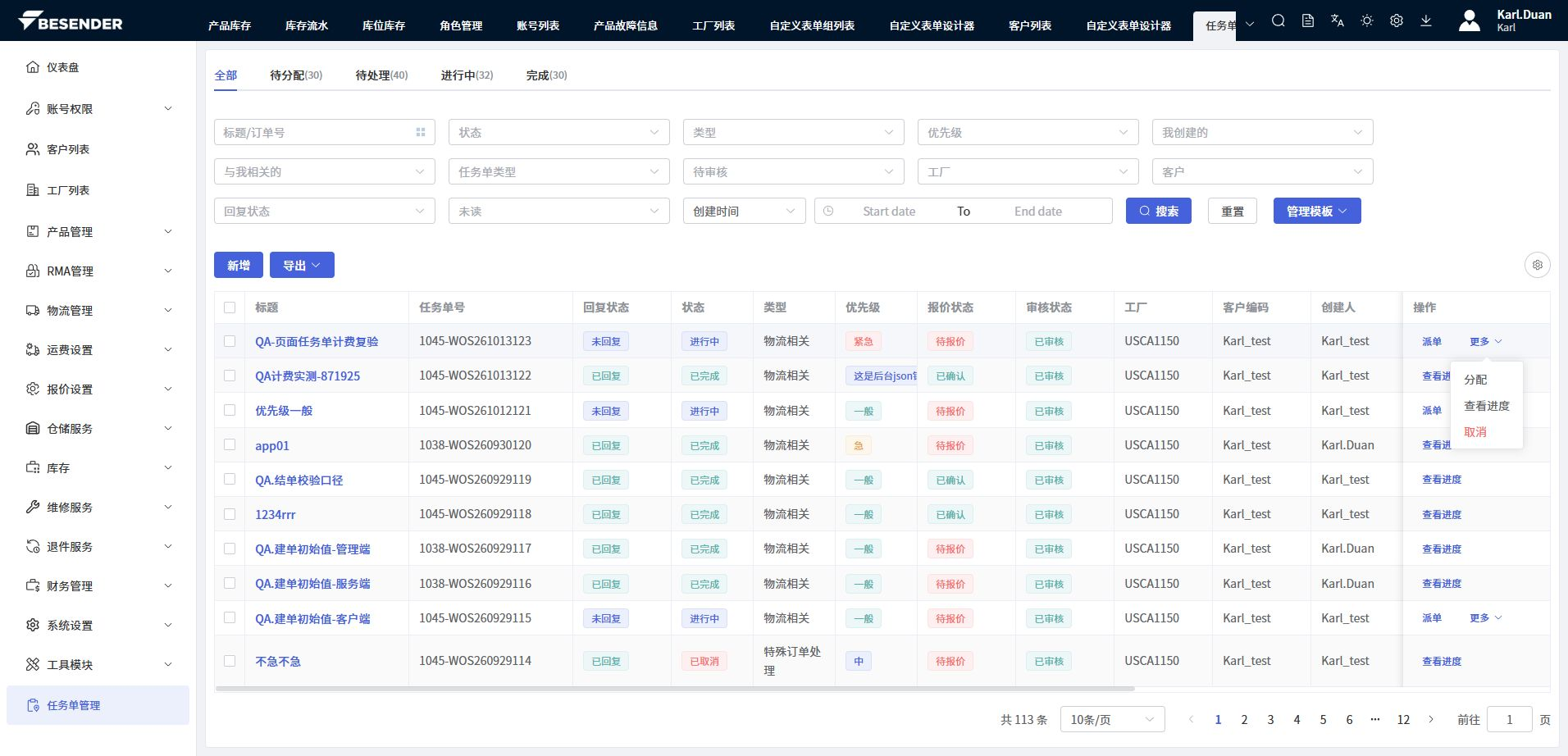Click the search magnifier icon in header

point(1279,20)
